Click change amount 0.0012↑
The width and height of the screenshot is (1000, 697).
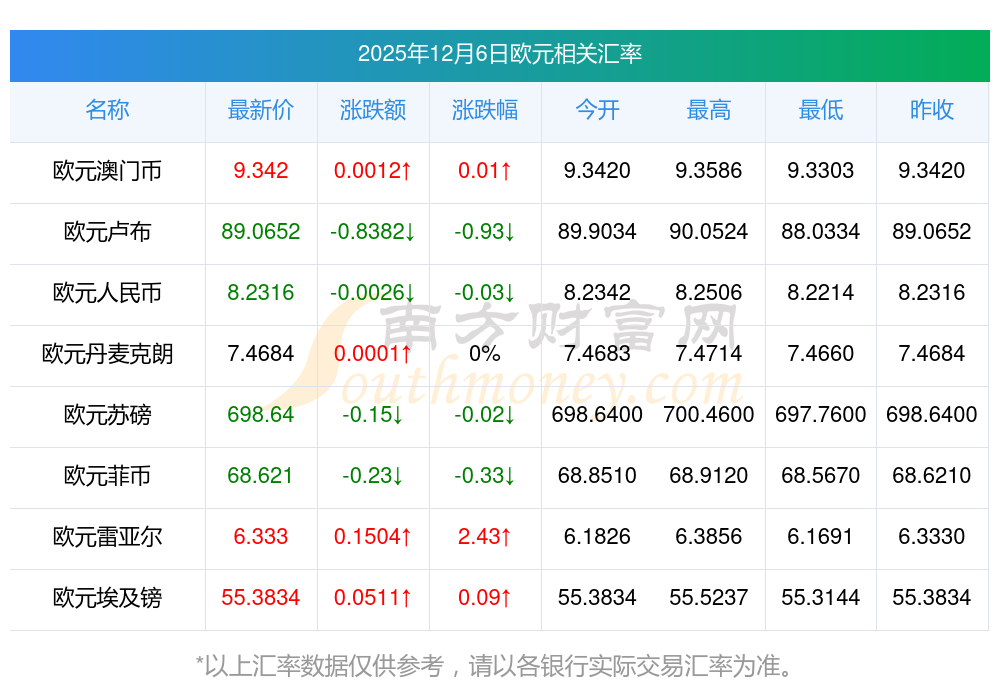pos(373,171)
